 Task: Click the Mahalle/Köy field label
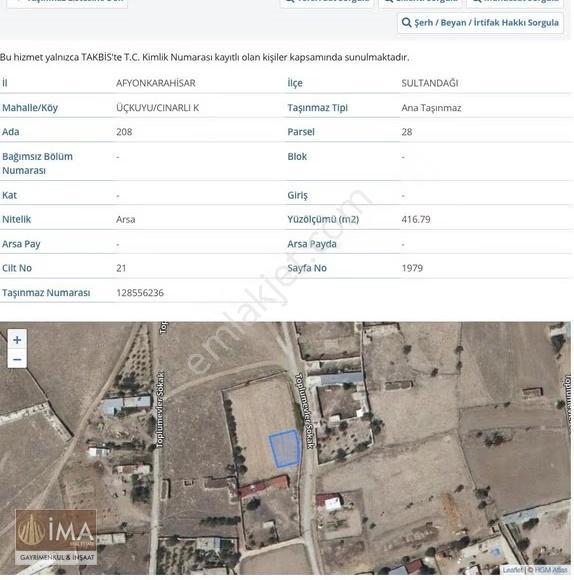(x=30, y=108)
